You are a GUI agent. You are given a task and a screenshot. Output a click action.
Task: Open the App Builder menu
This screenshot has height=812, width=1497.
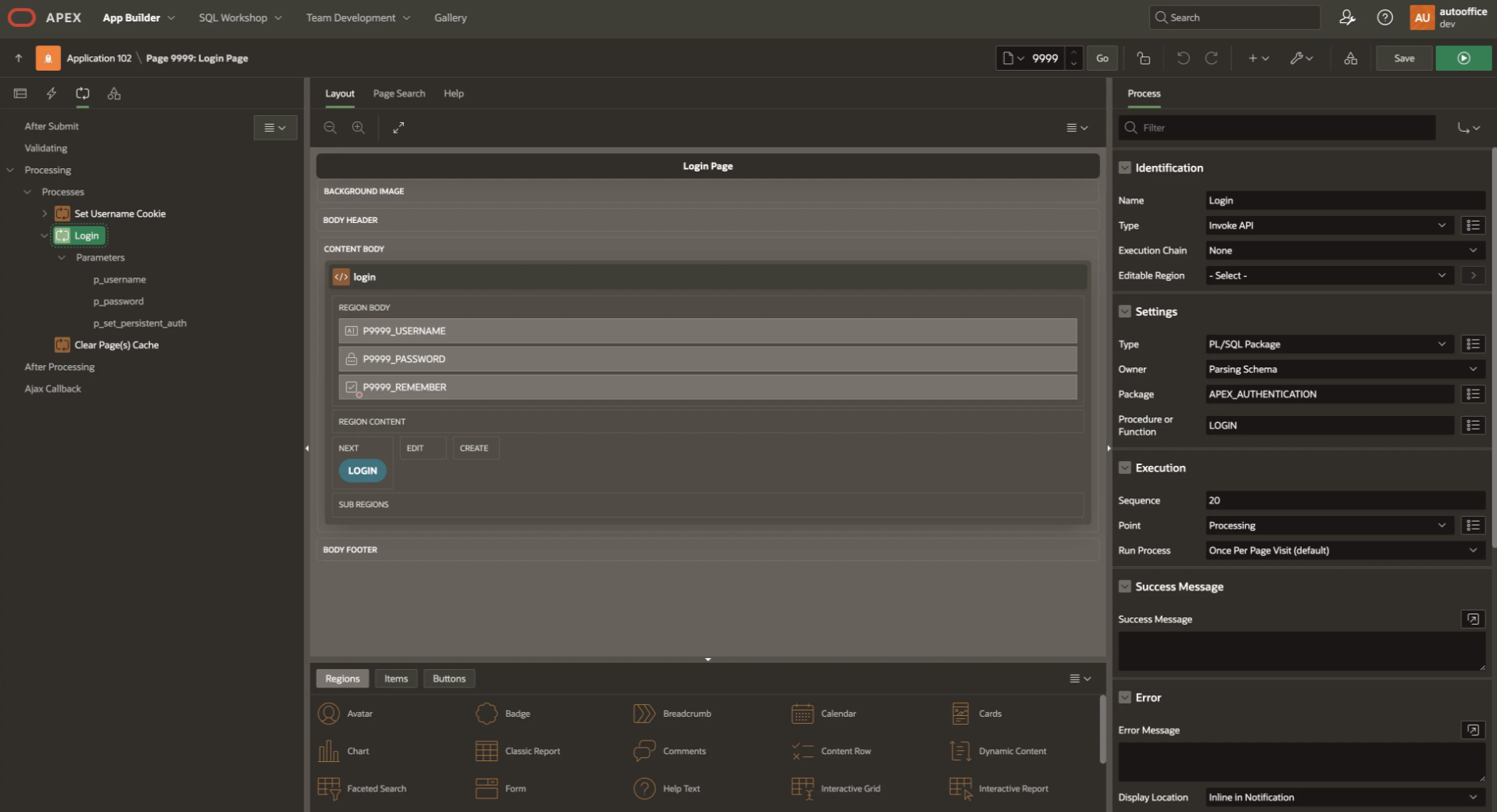point(139,17)
